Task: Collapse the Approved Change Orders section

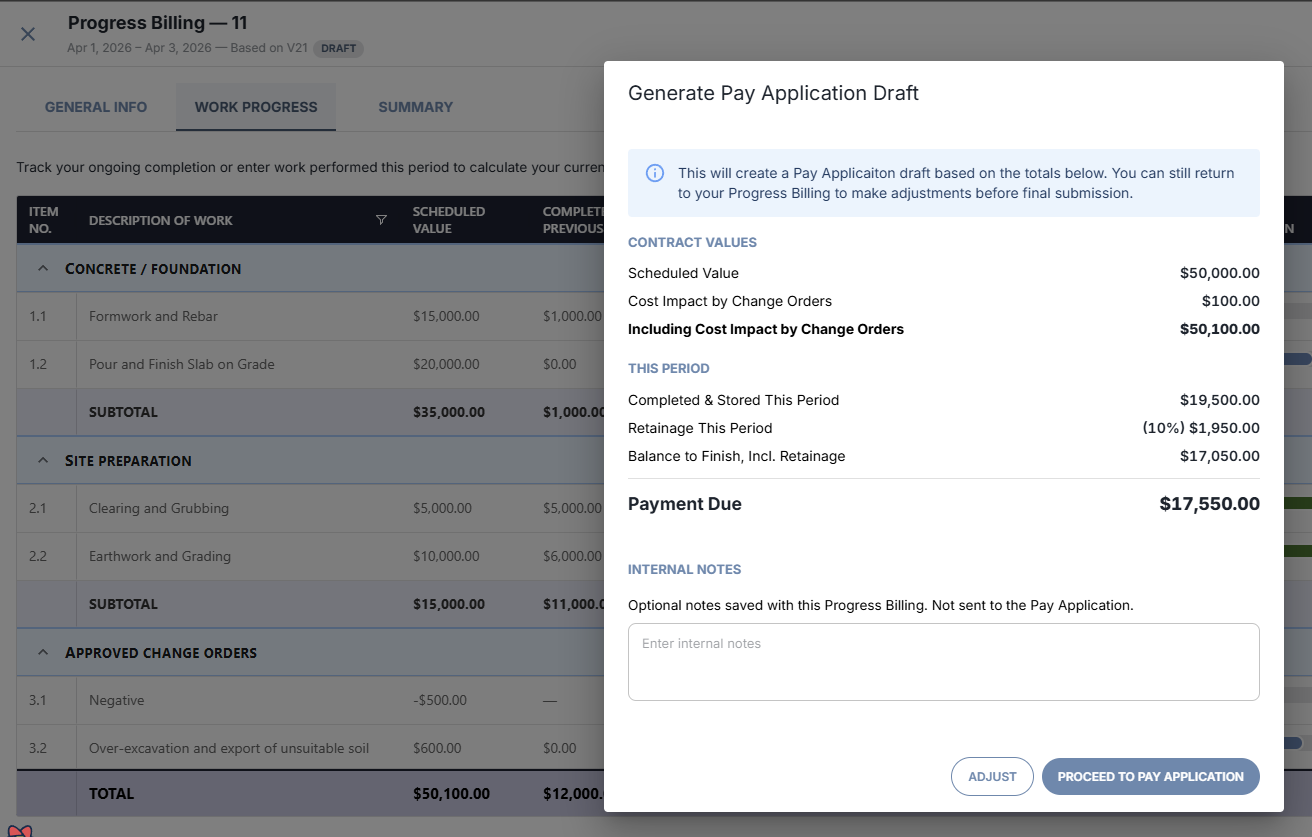Action: click(x=43, y=653)
